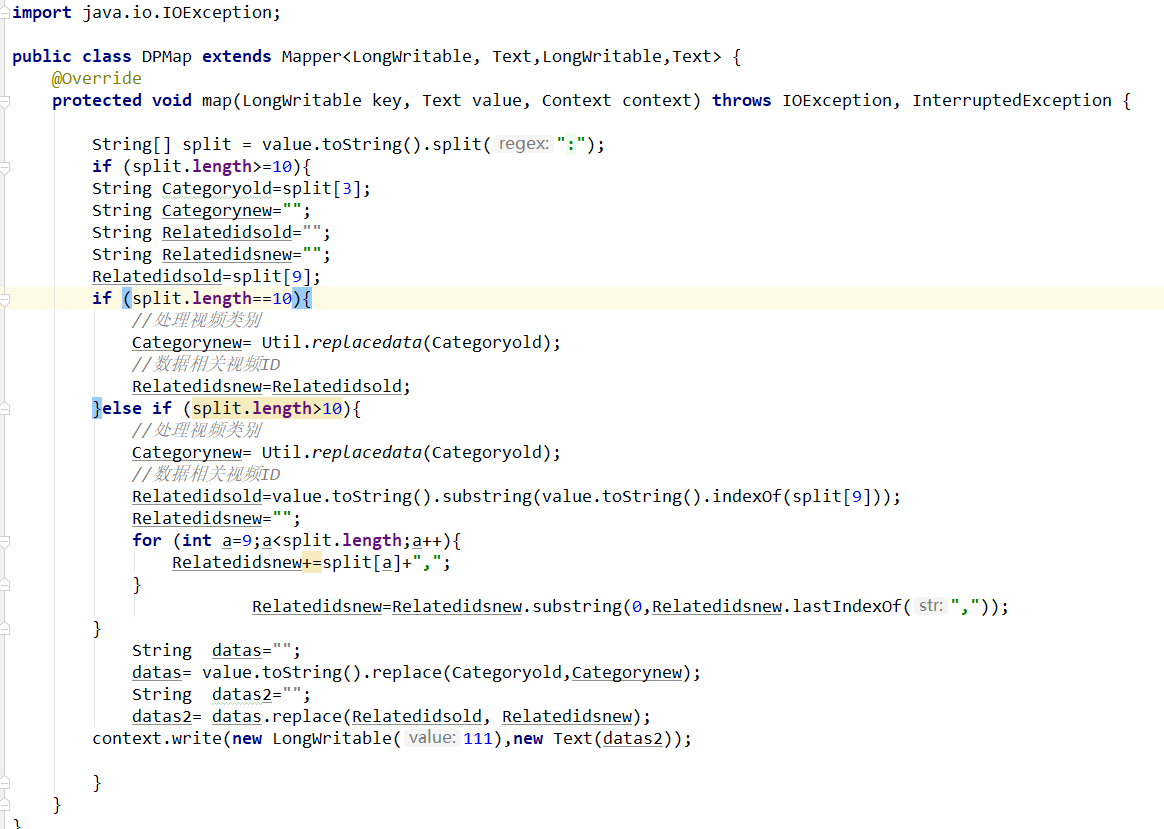1164x829 pixels.
Task: Click the first 处理视频类别 comment
Action: 197,321
